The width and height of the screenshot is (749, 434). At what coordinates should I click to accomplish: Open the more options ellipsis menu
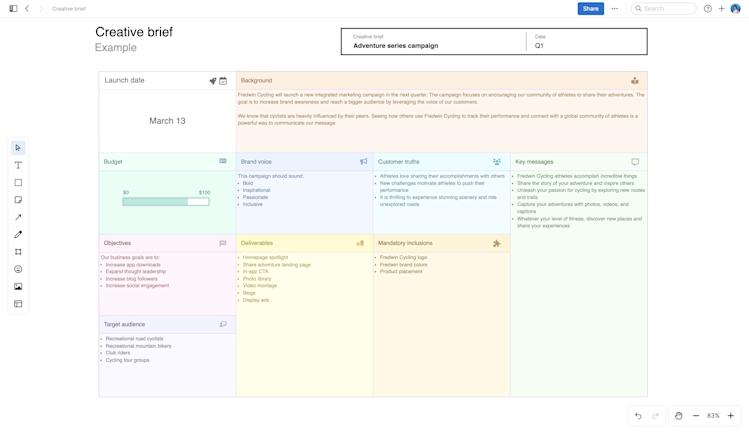tap(615, 9)
